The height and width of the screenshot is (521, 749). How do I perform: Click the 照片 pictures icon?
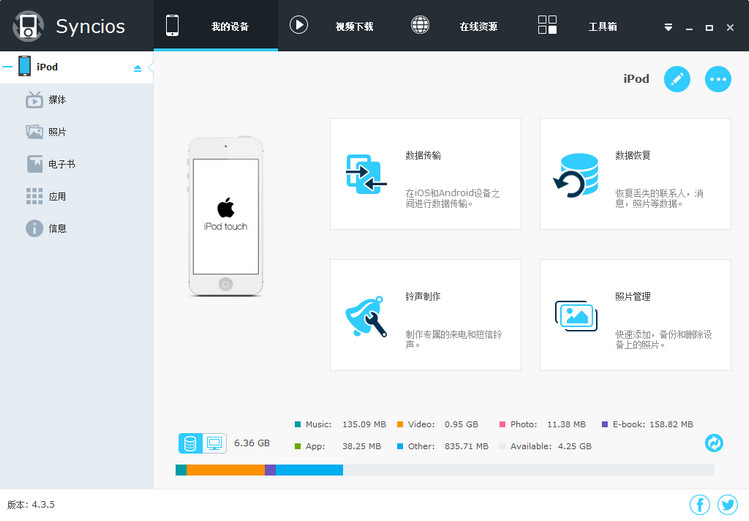point(34,132)
